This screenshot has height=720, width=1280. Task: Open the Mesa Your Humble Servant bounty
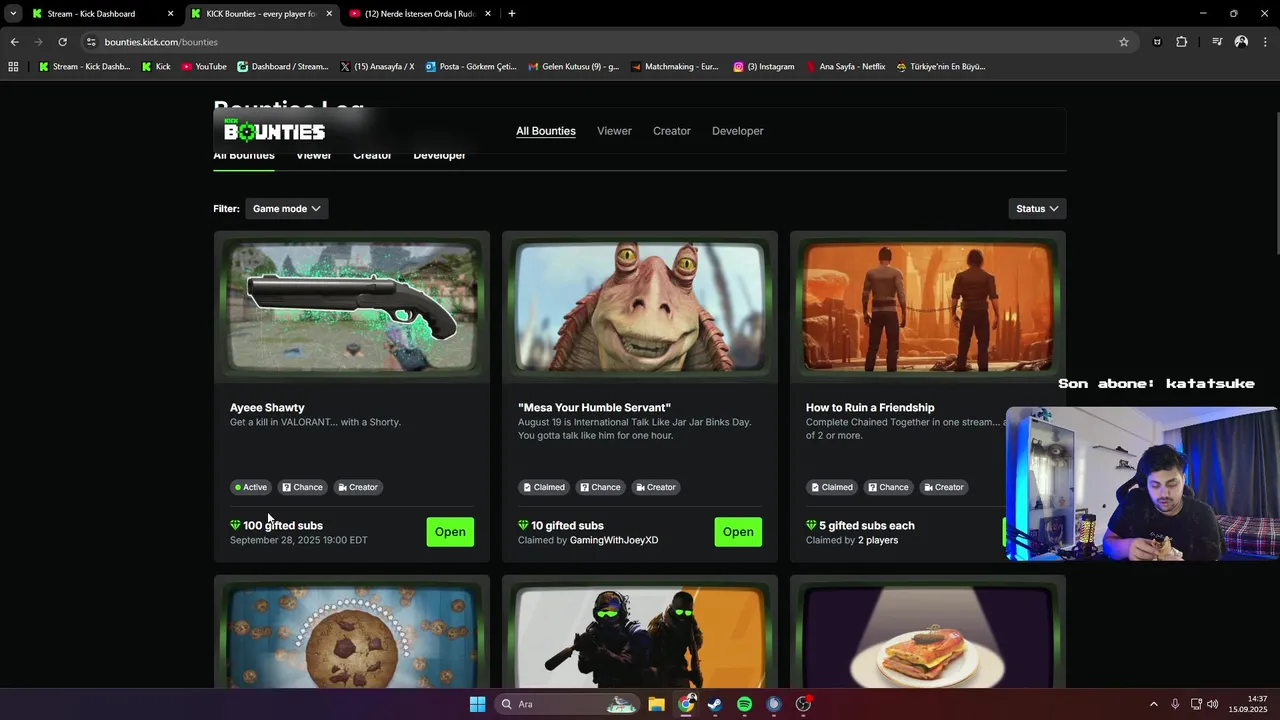(x=738, y=532)
